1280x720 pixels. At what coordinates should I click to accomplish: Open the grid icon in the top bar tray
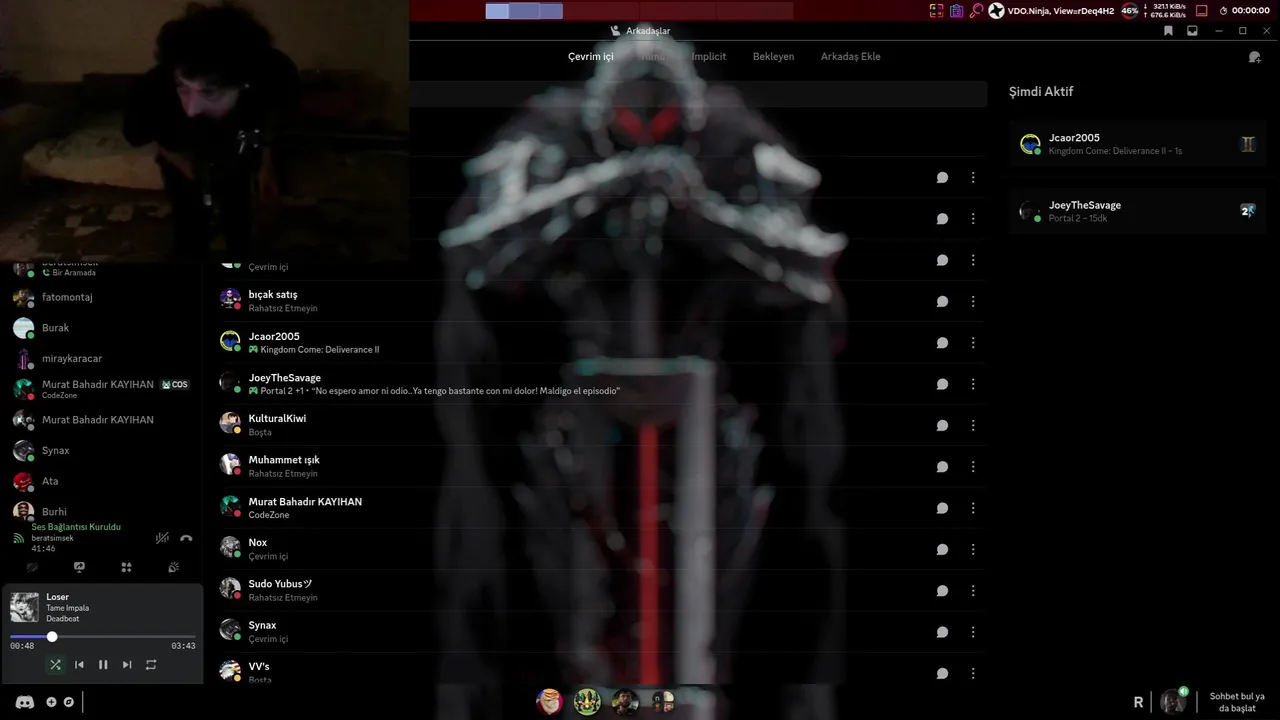(937, 11)
